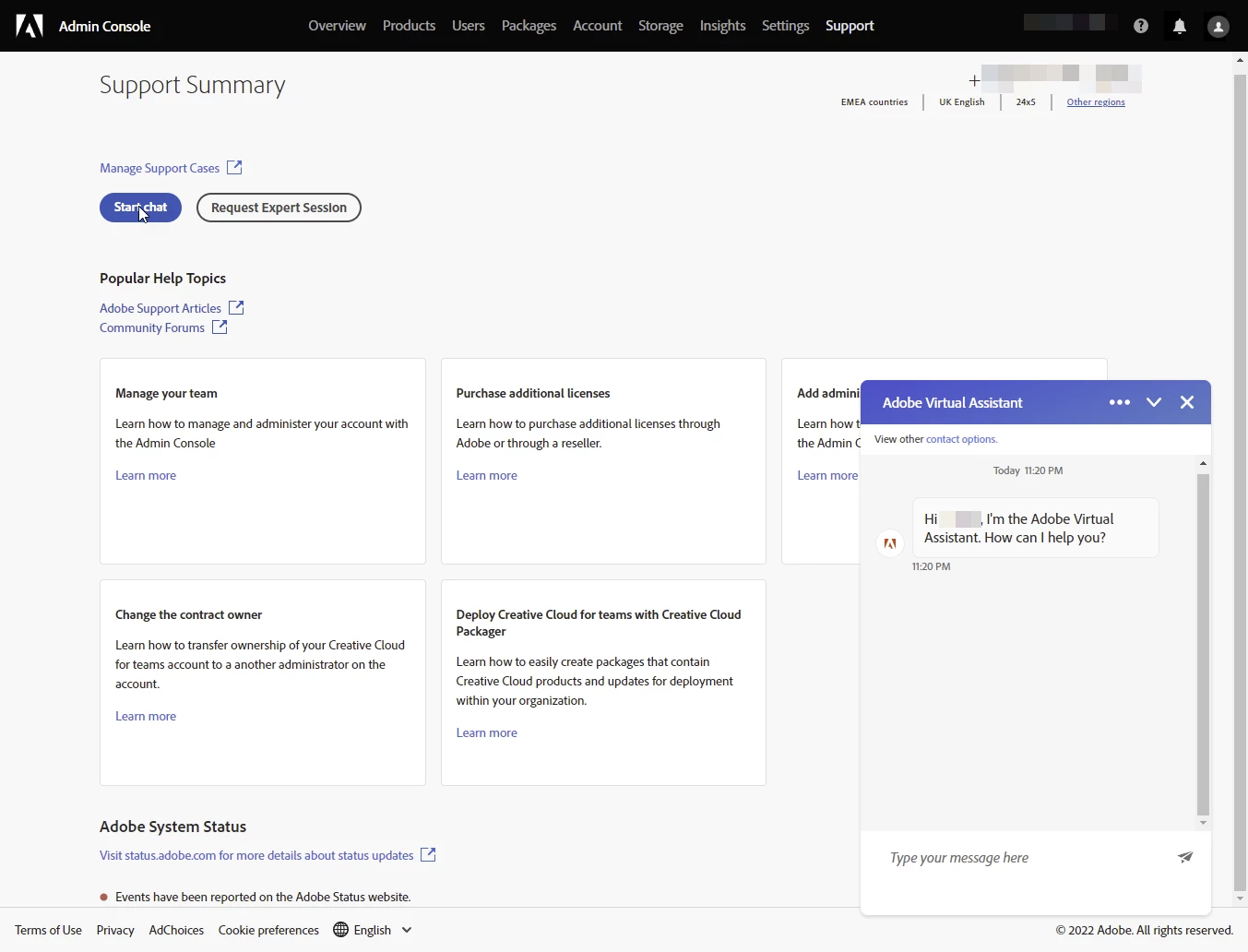Viewport: 1248px width, 952px height.
Task: Minimize the Adobe Virtual Assistant chat
Action: 1154,402
